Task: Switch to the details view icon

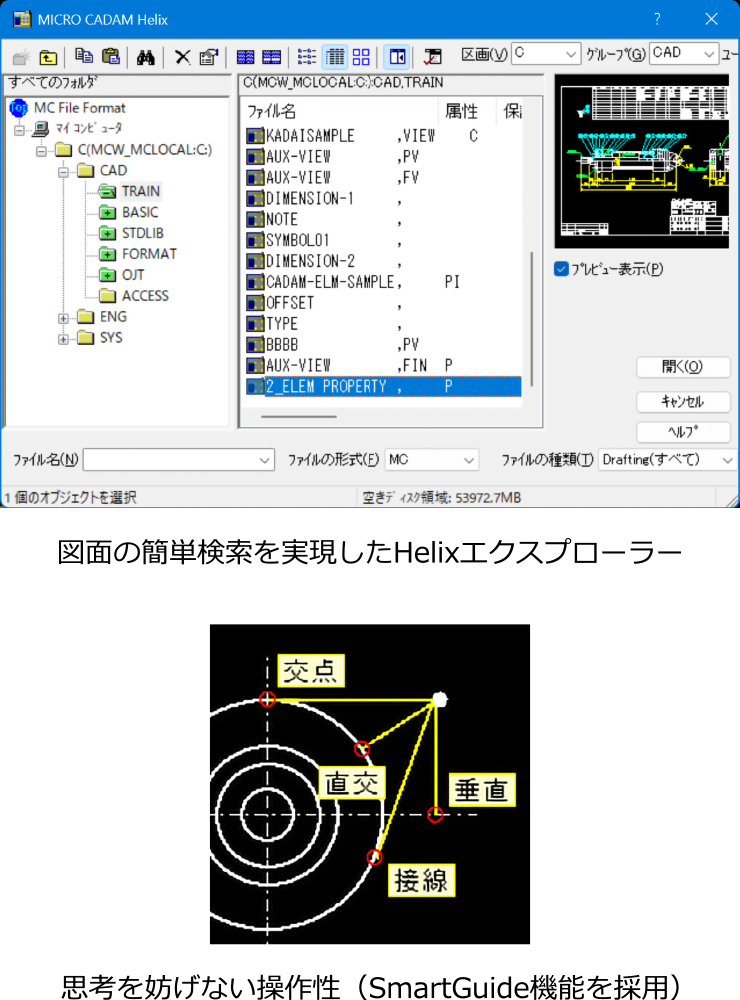Action: click(335, 57)
